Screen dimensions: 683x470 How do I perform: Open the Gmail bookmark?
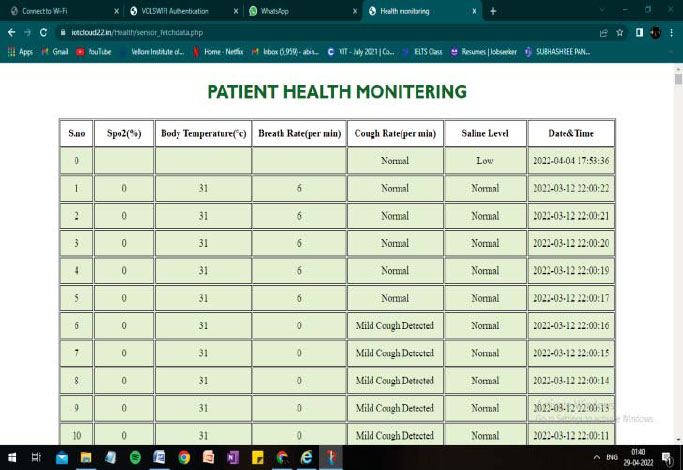coord(54,51)
